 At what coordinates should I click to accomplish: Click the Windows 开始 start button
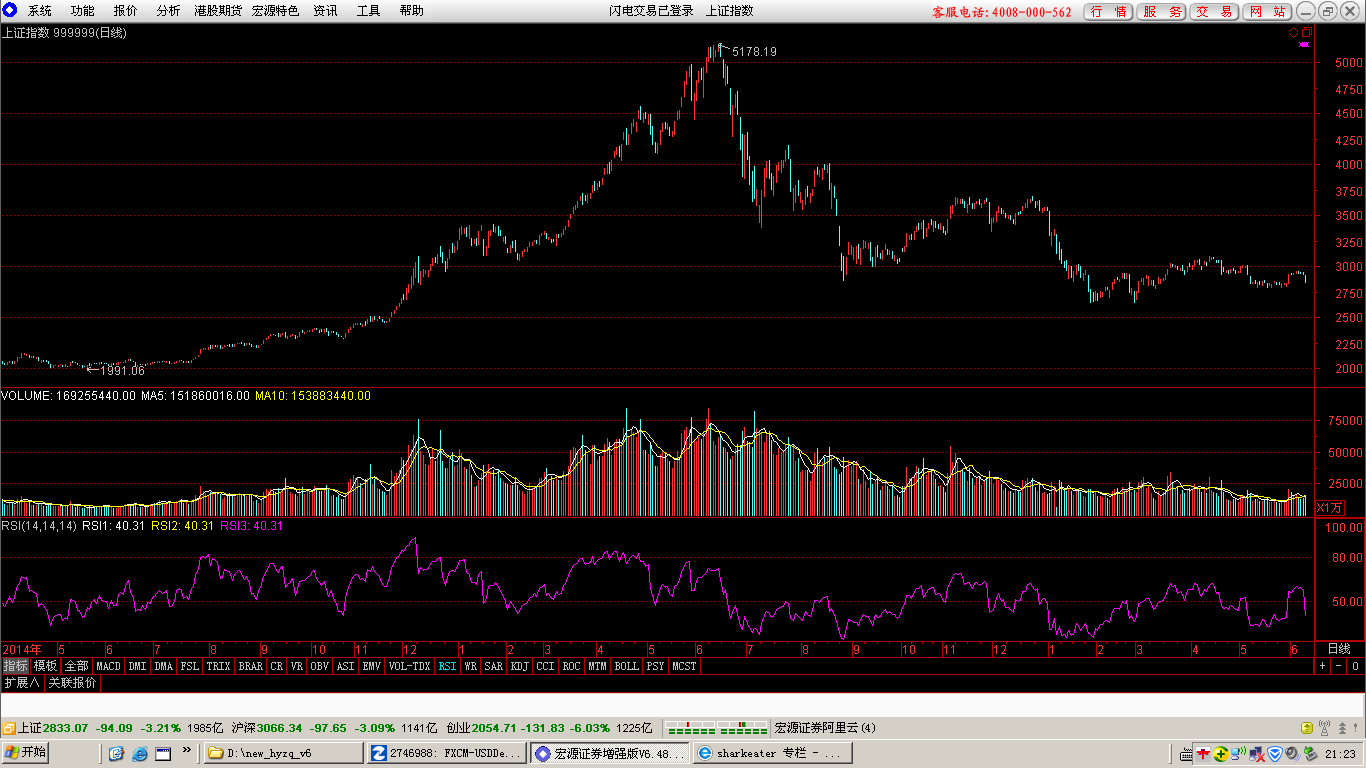tap(26, 753)
